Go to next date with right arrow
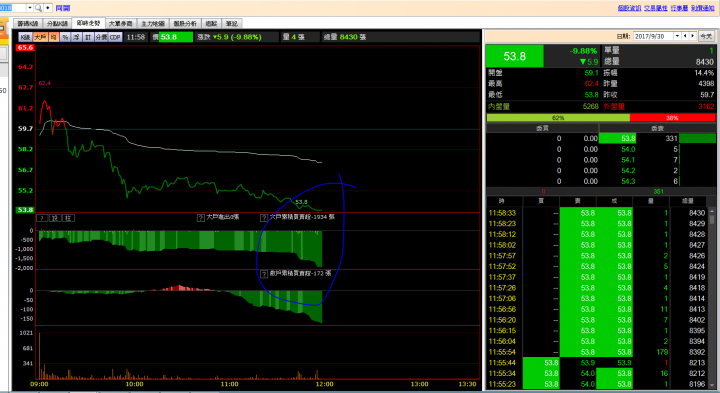Viewport: 720px width, 393px height. coord(693,36)
